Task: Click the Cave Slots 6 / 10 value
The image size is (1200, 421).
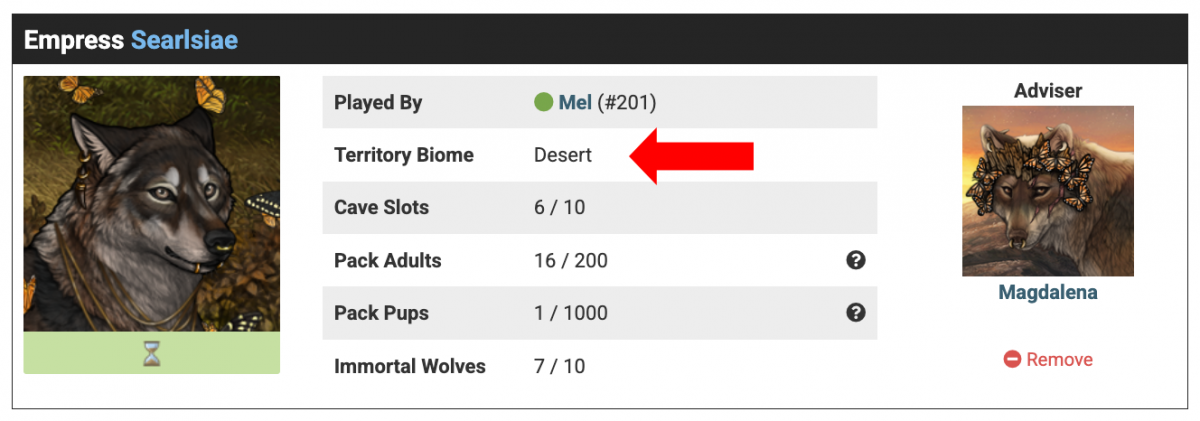Action: [560, 208]
